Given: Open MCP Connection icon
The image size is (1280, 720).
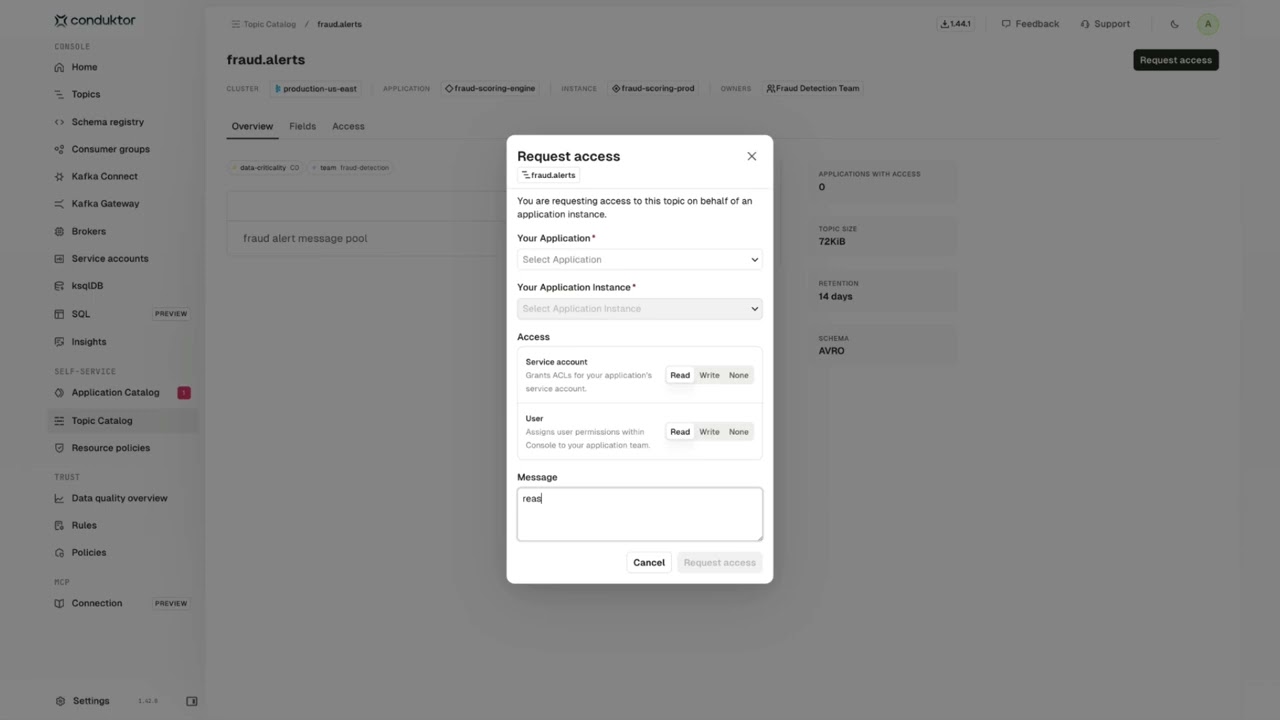Looking at the screenshot, I should click(60, 603).
